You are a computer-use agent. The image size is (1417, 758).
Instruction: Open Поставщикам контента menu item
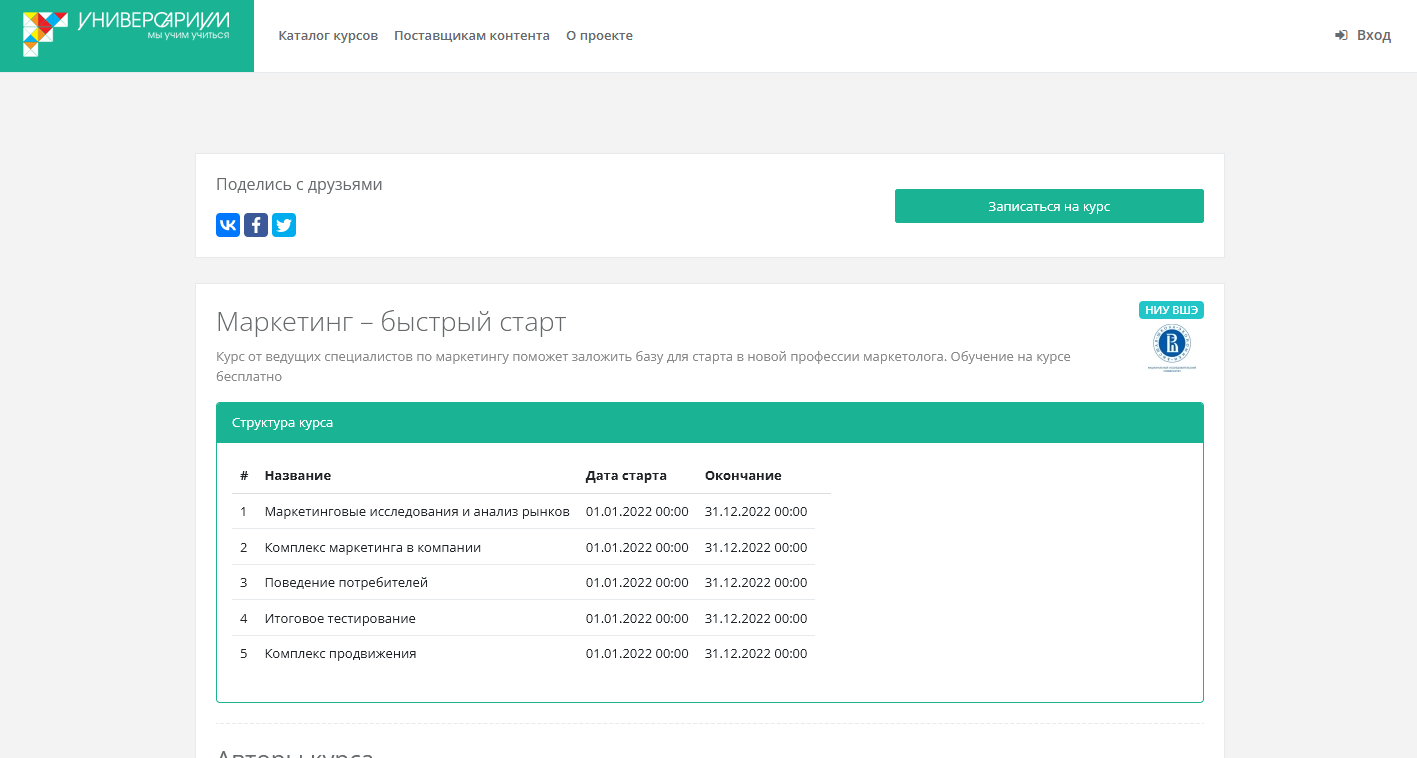tap(472, 35)
